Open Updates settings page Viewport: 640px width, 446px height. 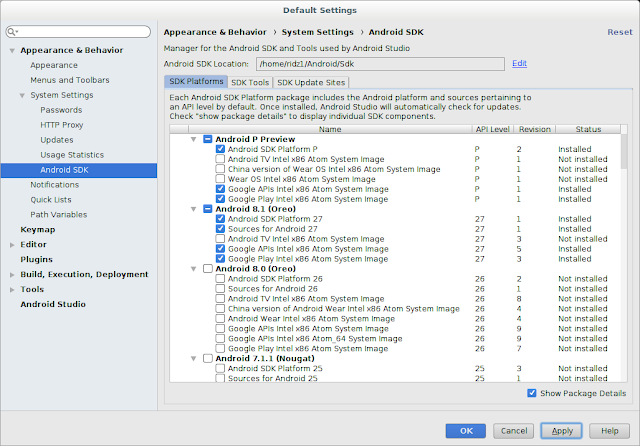pyautogui.click(x=57, y=140)
